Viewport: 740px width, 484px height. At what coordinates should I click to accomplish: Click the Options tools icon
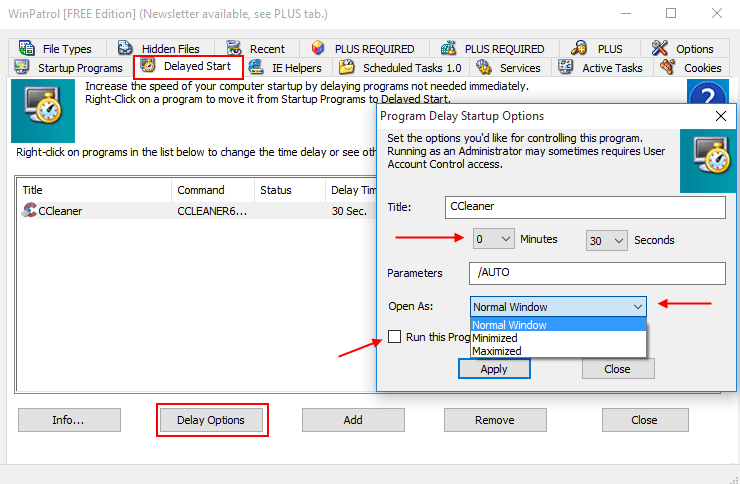(x=659, y=48)
